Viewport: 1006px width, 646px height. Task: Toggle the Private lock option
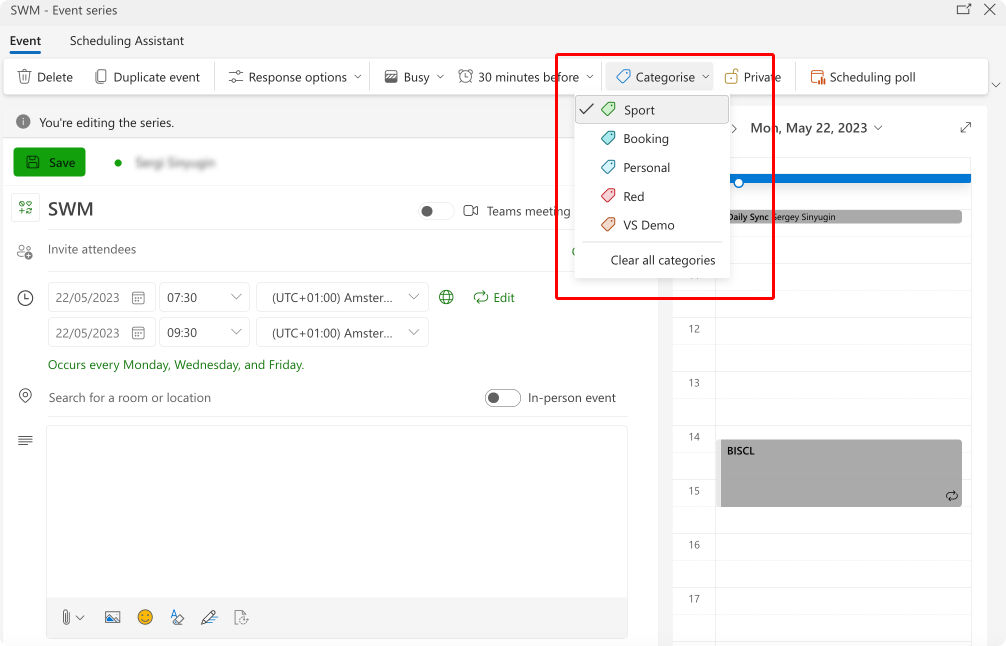(753, 77)
